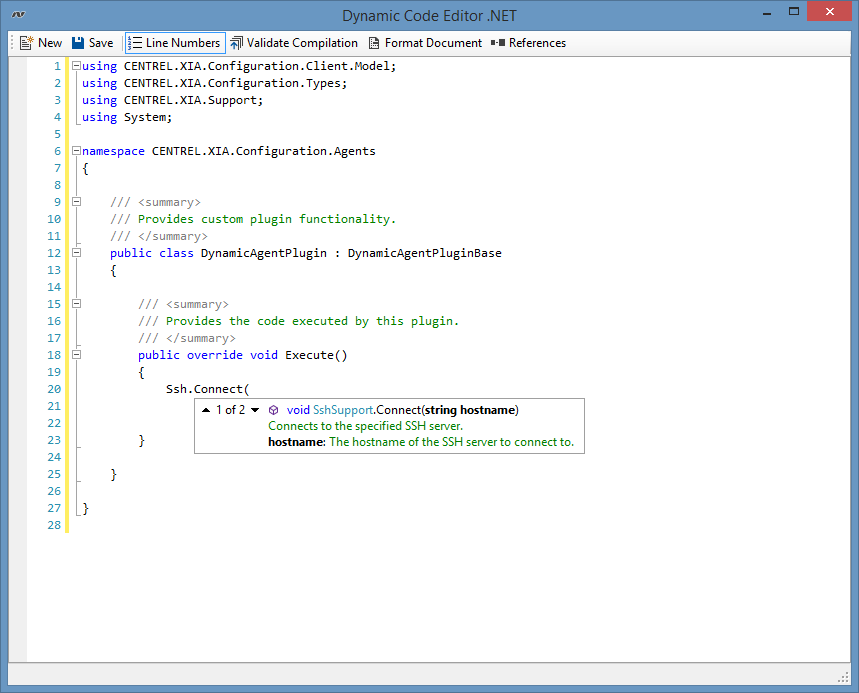Click the 'override' keyword on line 18
The width and height of the screenshot is (859, 693).
click(215, 355)
